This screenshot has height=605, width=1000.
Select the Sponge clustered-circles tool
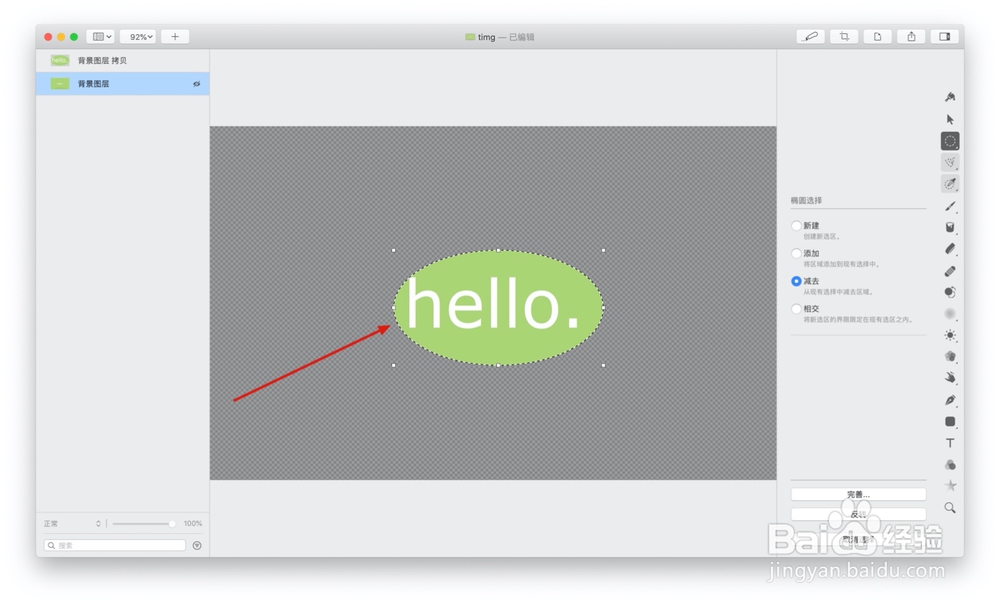[950, 356]
